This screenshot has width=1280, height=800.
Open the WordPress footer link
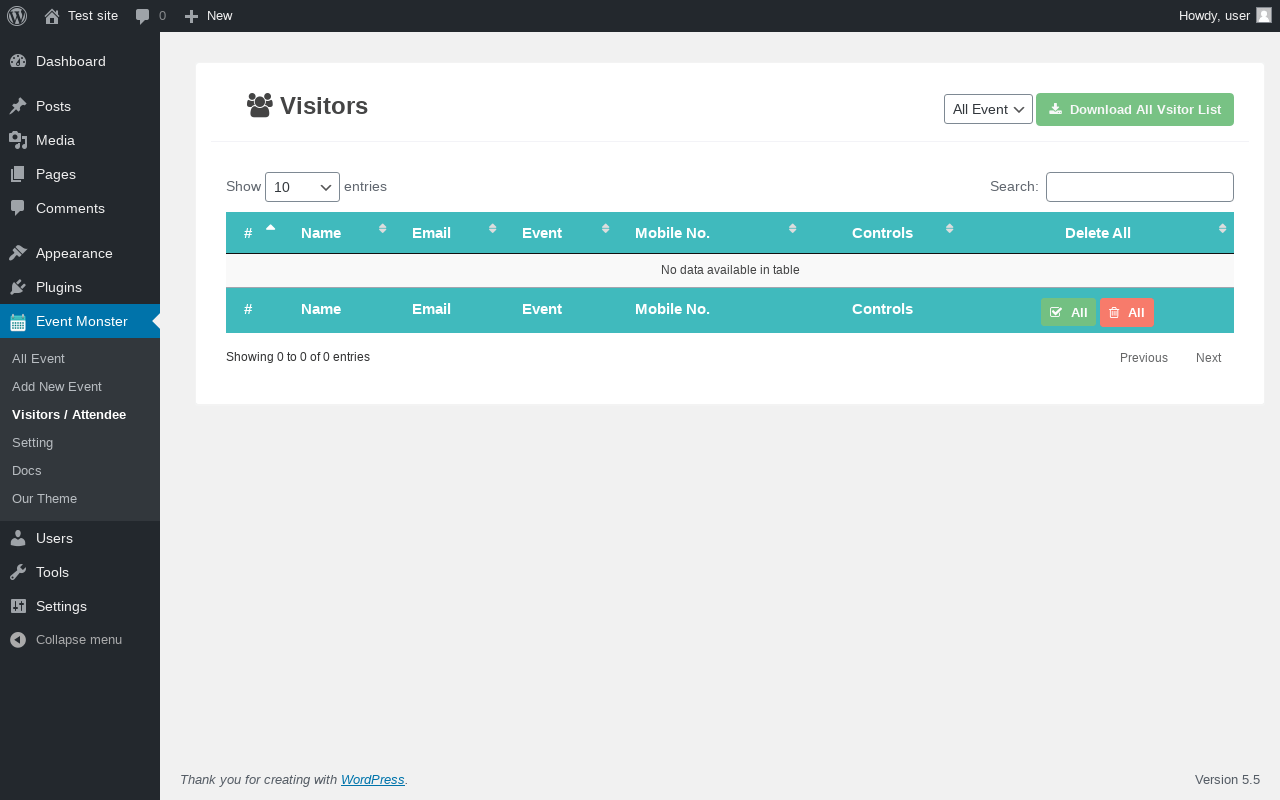[x=373, y=780]
